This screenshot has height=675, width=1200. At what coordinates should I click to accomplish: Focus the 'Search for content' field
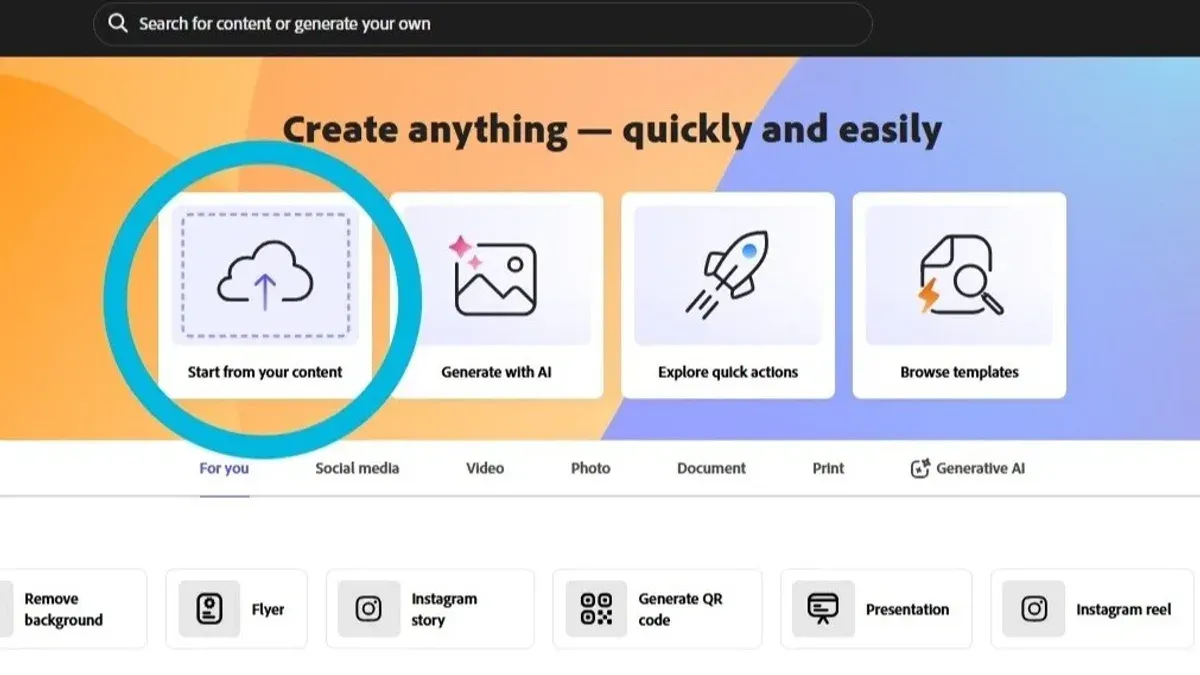(483, 23)
